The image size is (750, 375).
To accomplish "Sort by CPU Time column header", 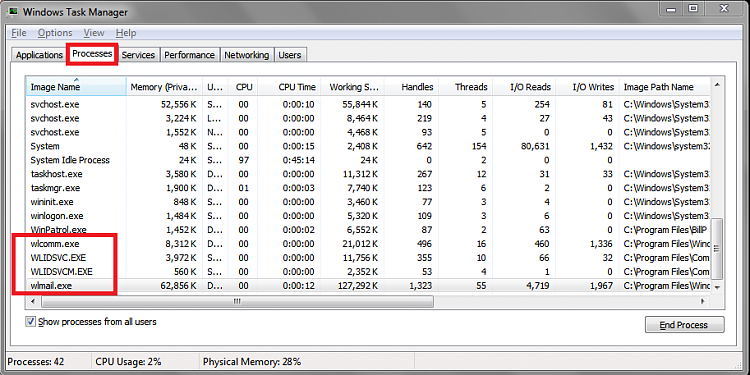I will [x=289, y=87].
